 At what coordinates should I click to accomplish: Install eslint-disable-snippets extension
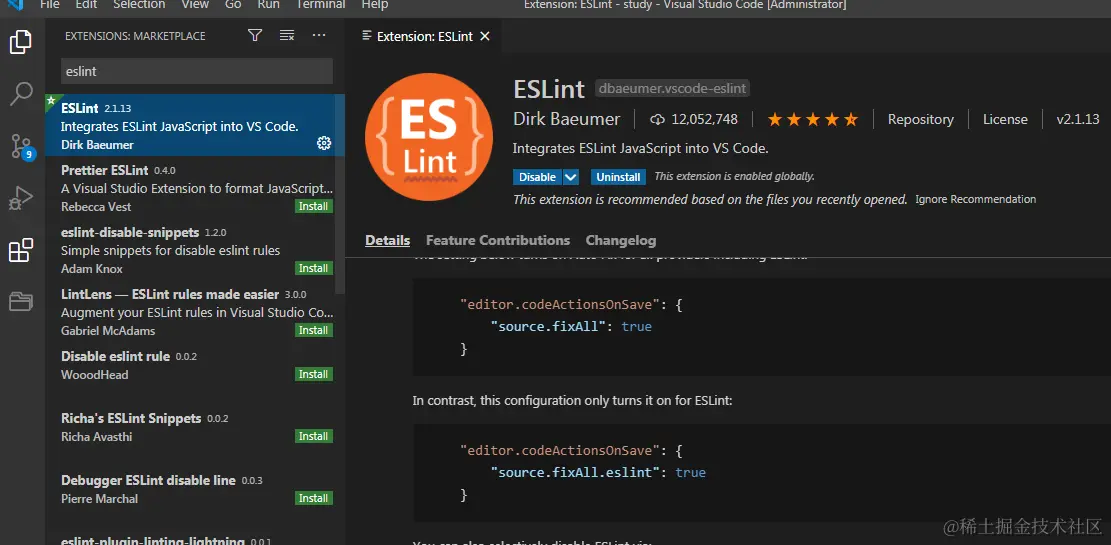[313, 268]
